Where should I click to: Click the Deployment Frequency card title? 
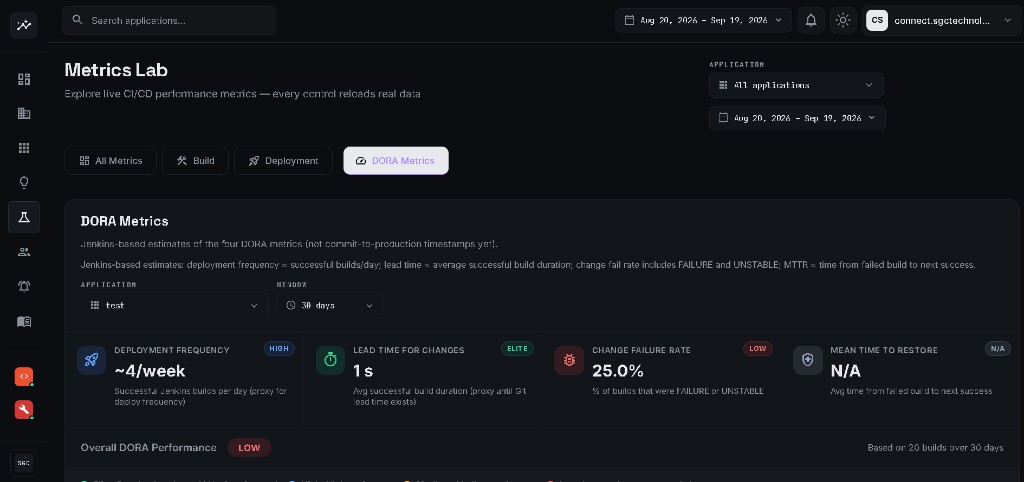[x=172, y=350]
